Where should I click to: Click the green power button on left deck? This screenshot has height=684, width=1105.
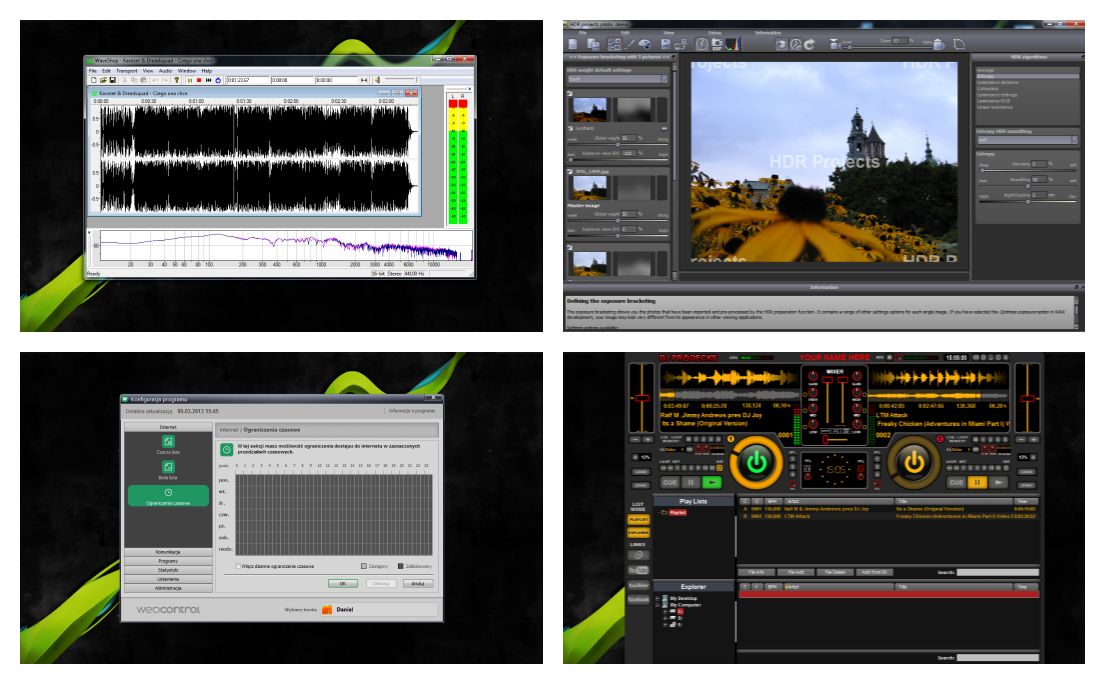point(757,463)
